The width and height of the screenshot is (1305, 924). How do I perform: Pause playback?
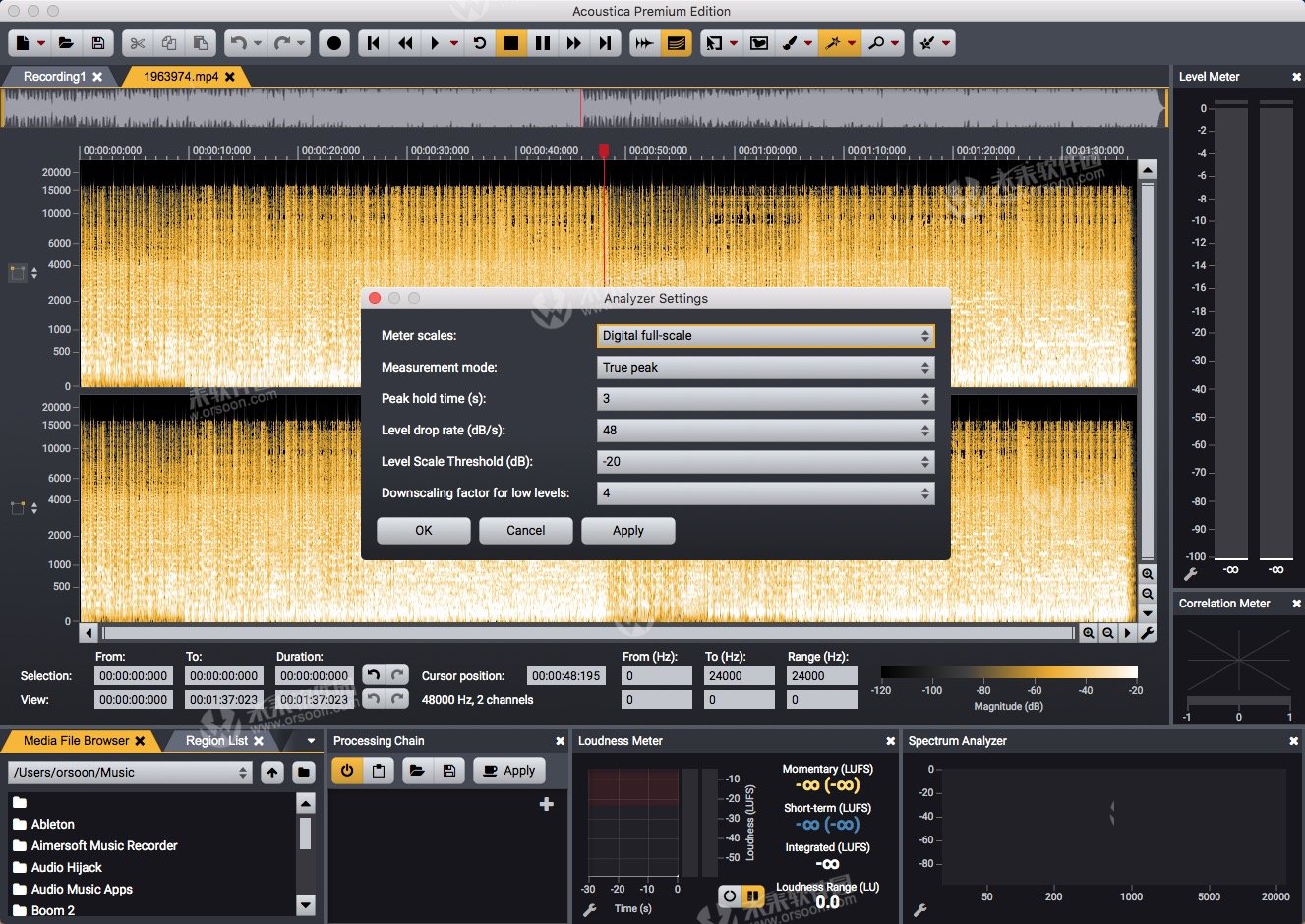click(x=542, y=43)
